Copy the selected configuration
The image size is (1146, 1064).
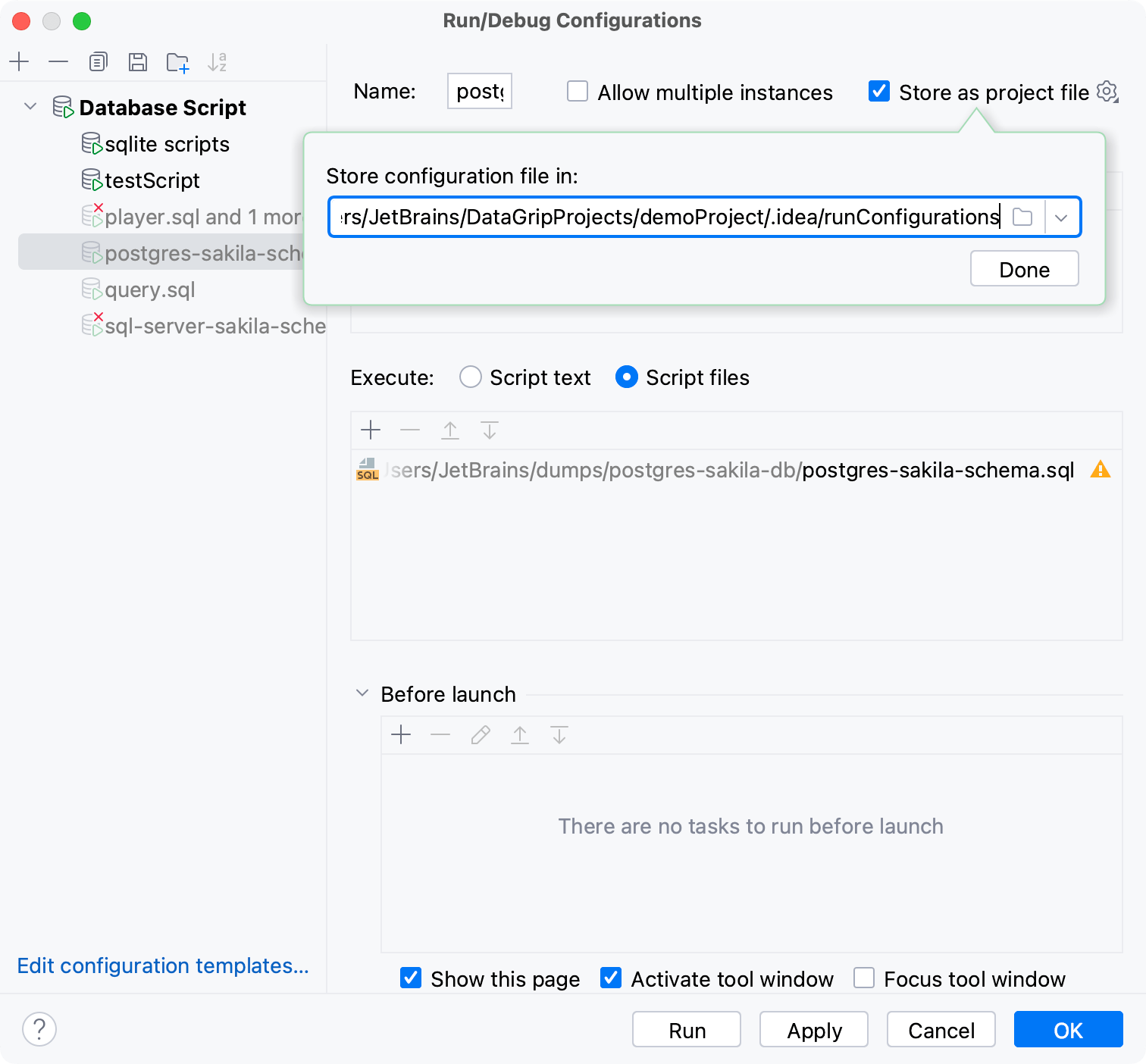point(98,61)
